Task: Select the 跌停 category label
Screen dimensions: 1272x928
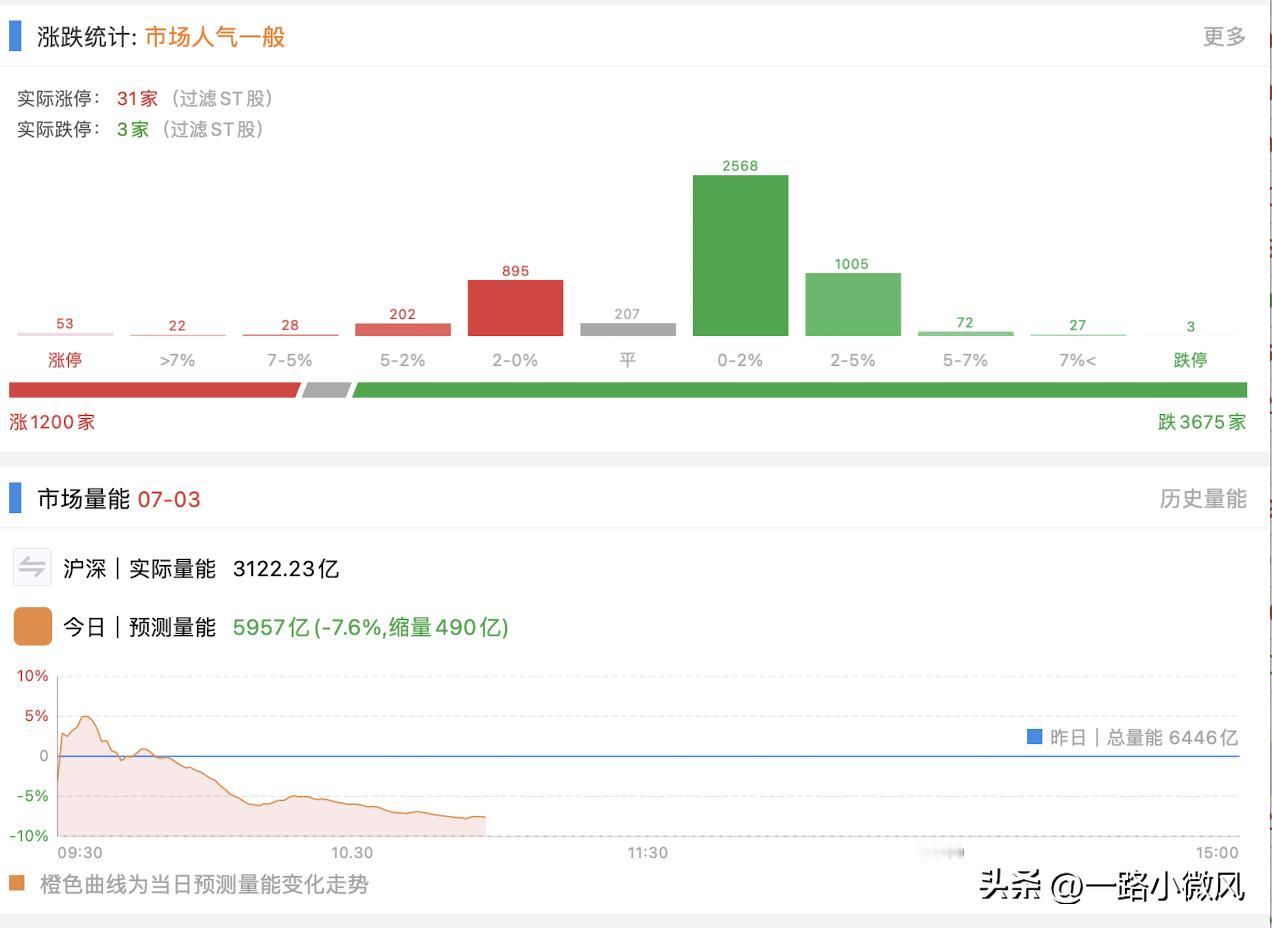Action: (1189, 360)
